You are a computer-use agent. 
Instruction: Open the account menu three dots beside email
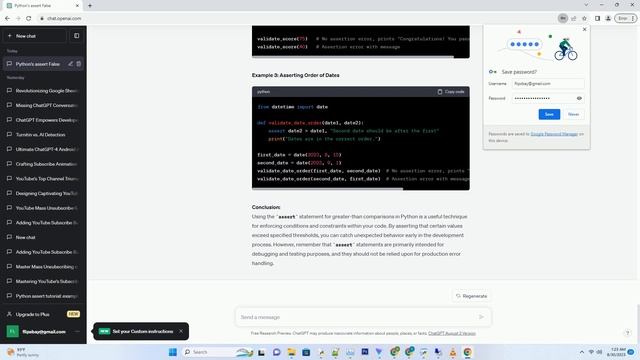(78, 331)
